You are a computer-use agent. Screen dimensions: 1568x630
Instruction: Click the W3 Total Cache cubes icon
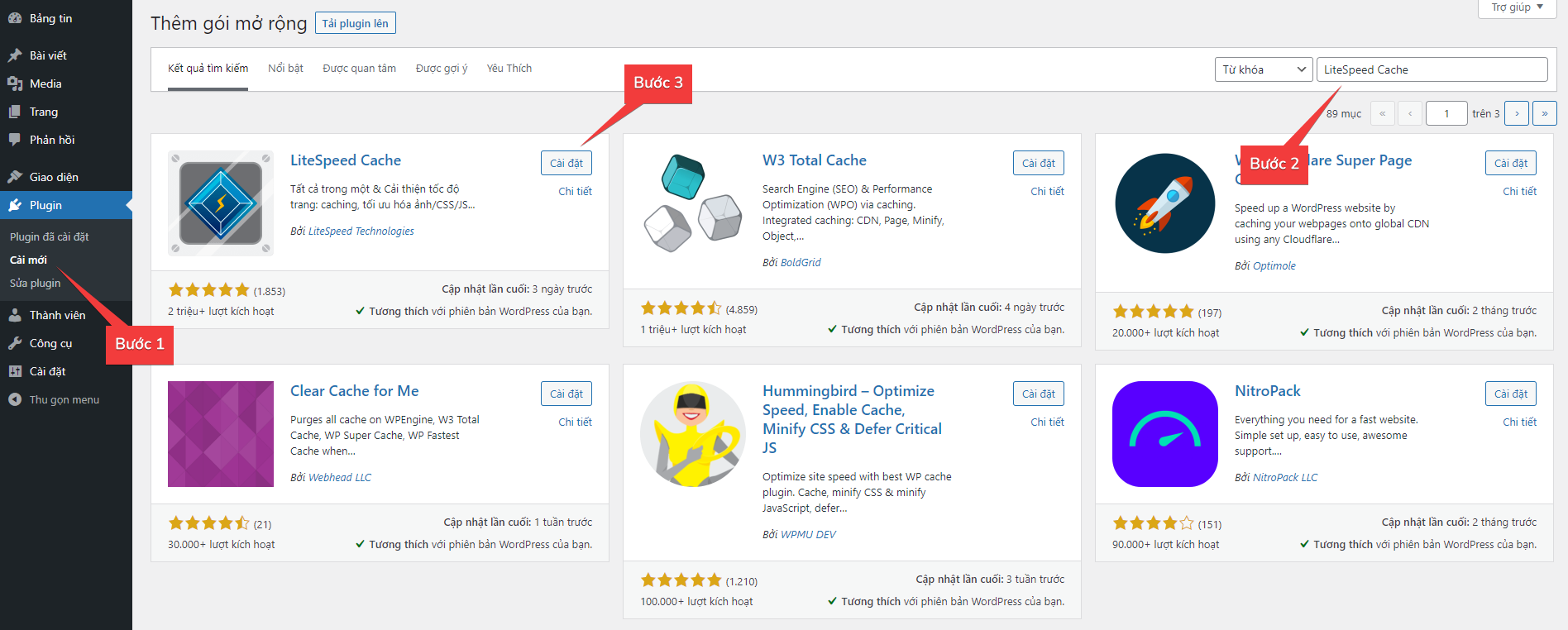coord(692,203)
